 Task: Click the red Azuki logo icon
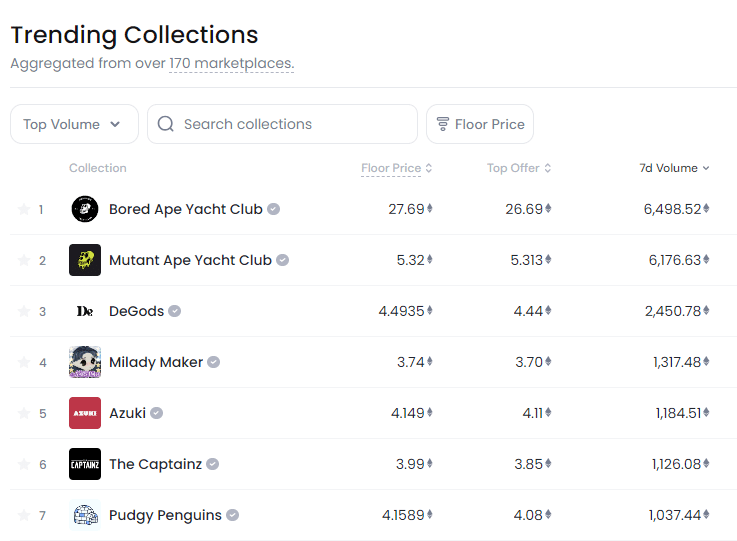click(x=85, y=413)
